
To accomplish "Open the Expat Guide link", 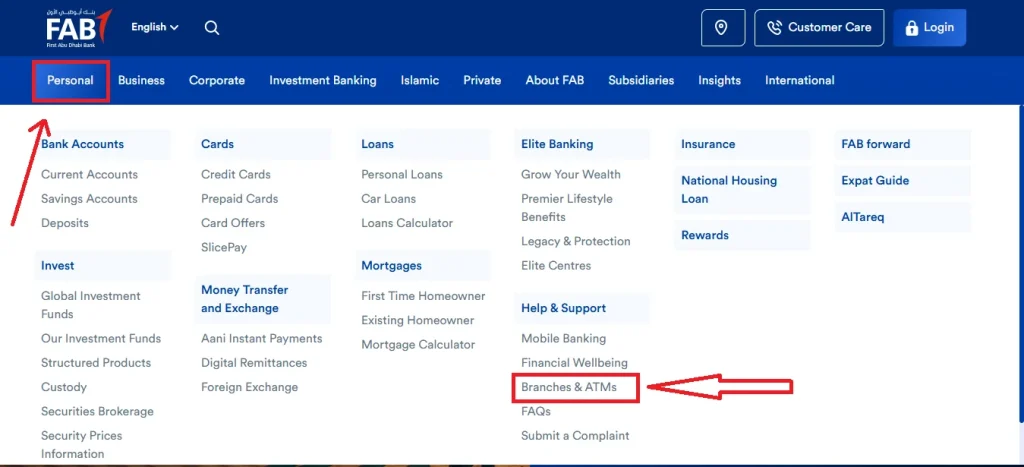I will [x=875, y=181].
